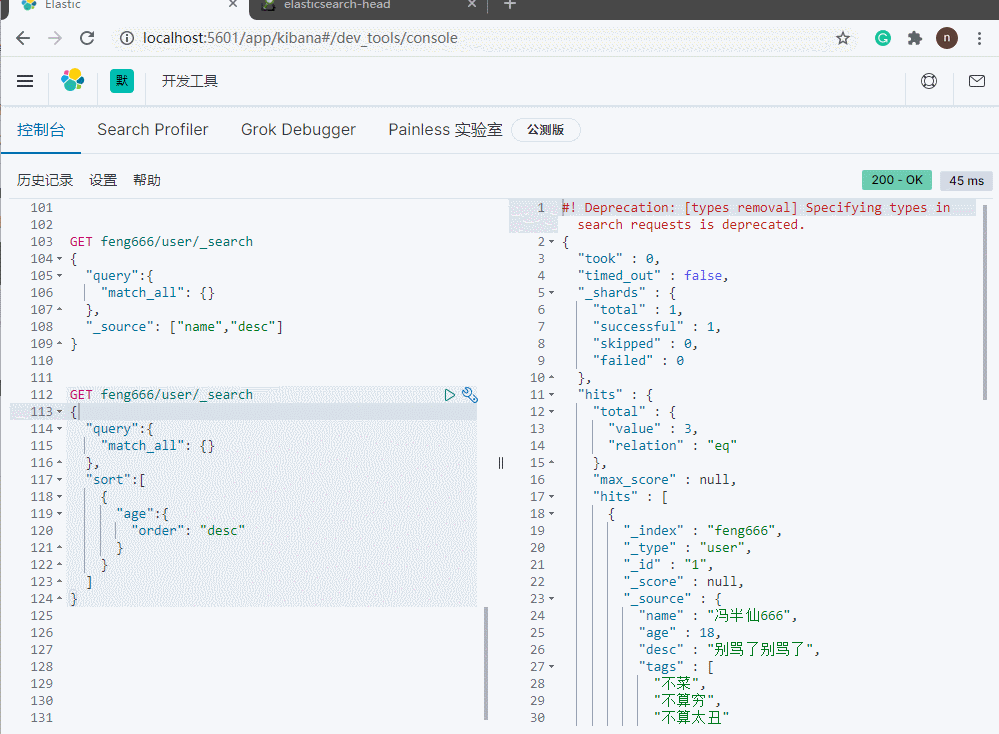The width and height of the screenshot is (999, 734).
Task: Reload the Kibana page
Action: tap(87, 38)
